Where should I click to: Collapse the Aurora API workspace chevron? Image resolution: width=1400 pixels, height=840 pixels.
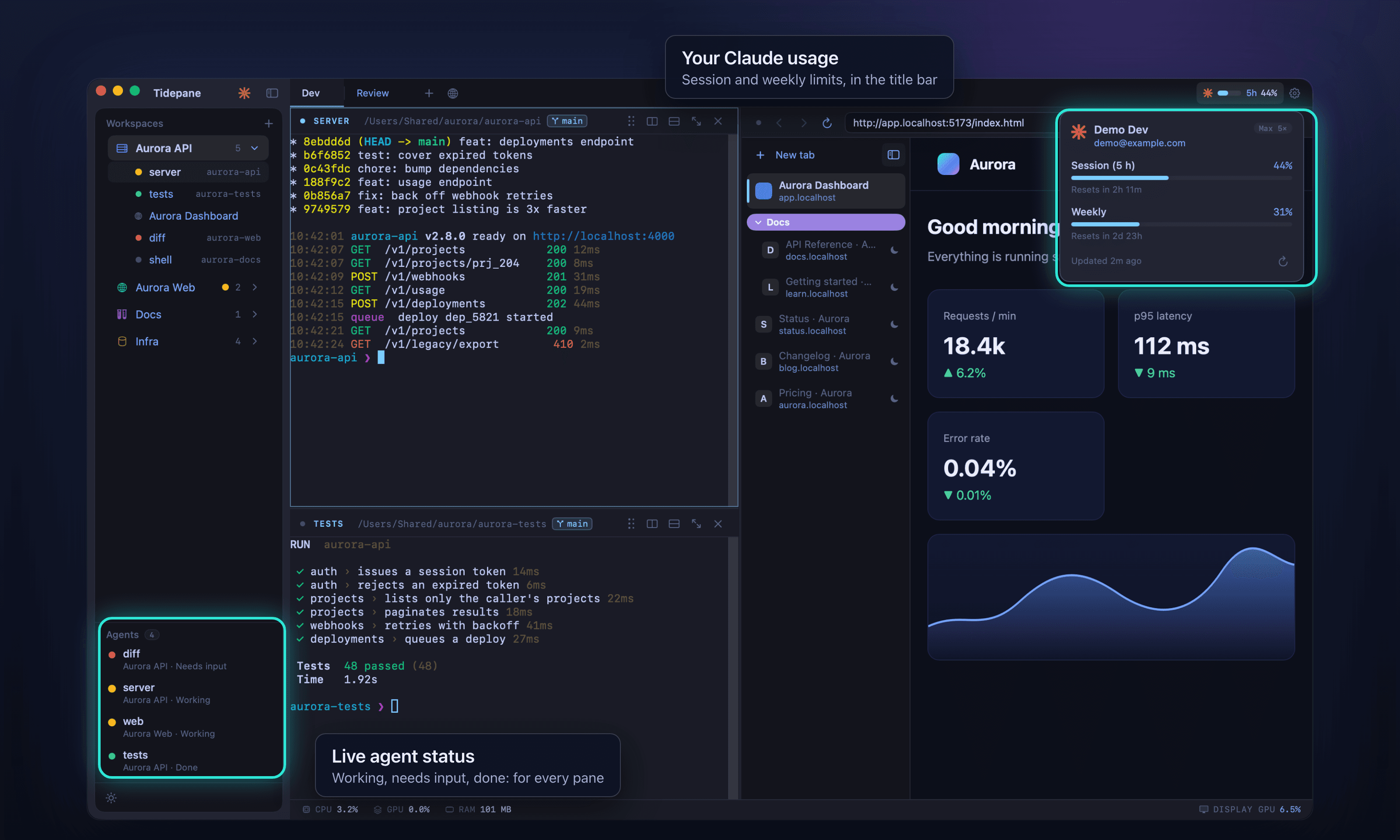255,148
